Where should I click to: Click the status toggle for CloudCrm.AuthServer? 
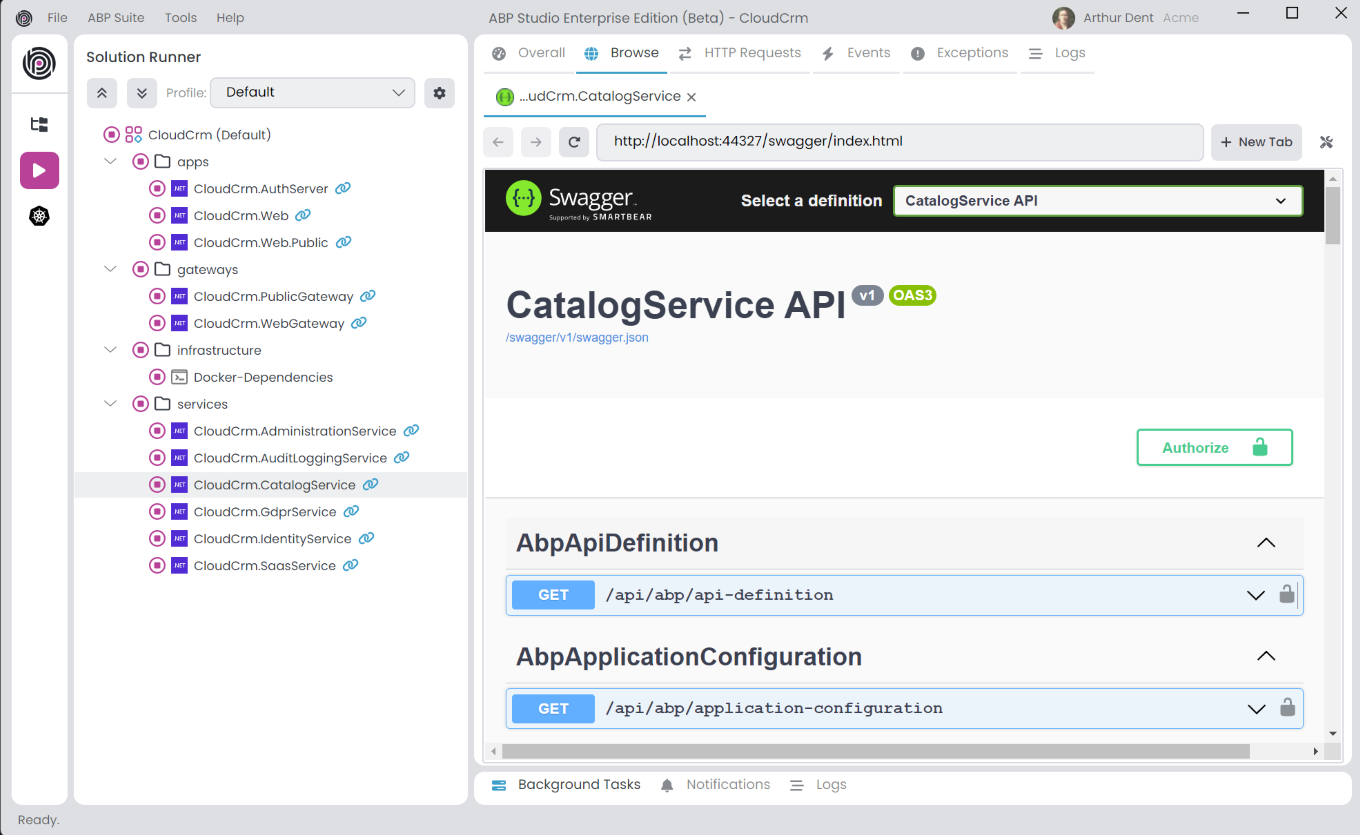[x=157, y=188]
